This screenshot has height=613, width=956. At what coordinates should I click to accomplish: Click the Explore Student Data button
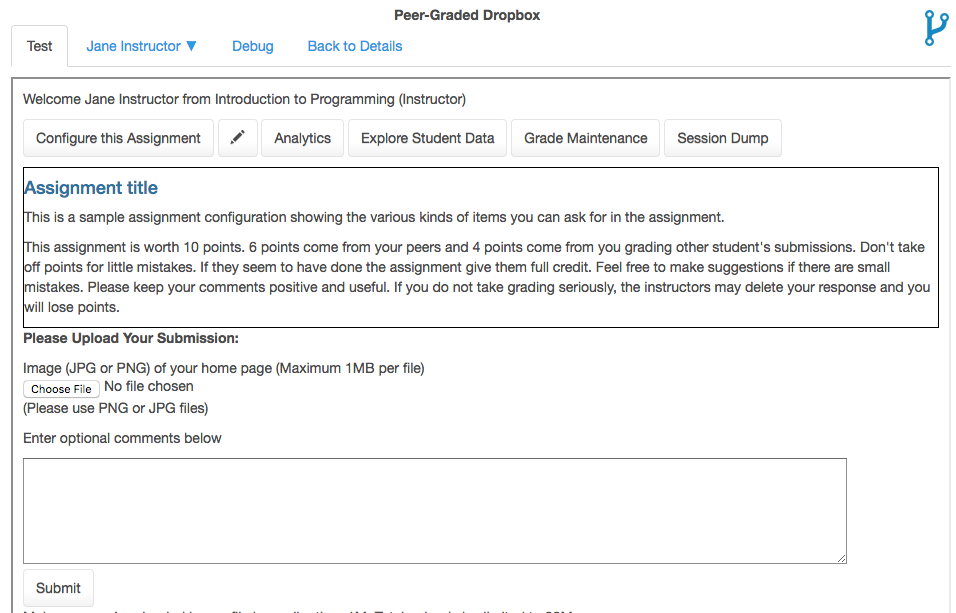coord(427,138)
